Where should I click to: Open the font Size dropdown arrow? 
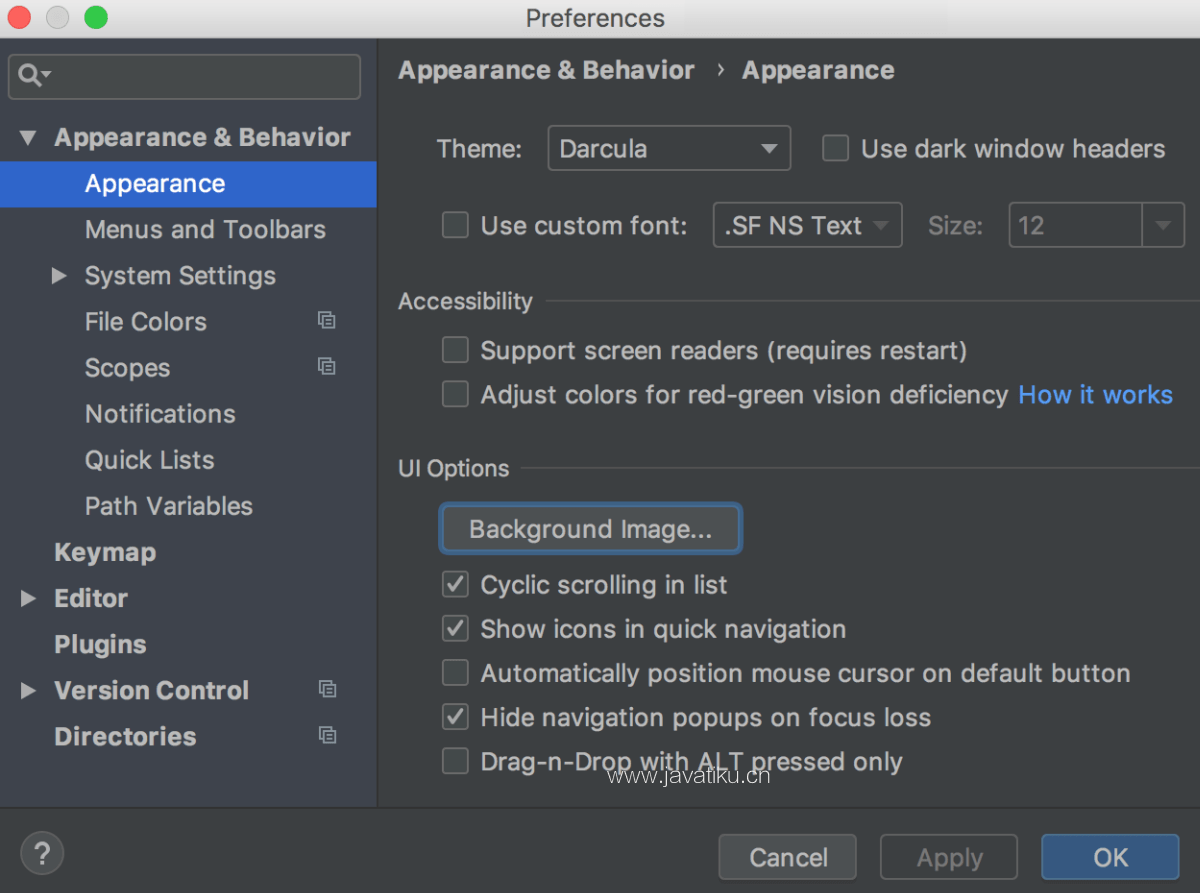1163,225
